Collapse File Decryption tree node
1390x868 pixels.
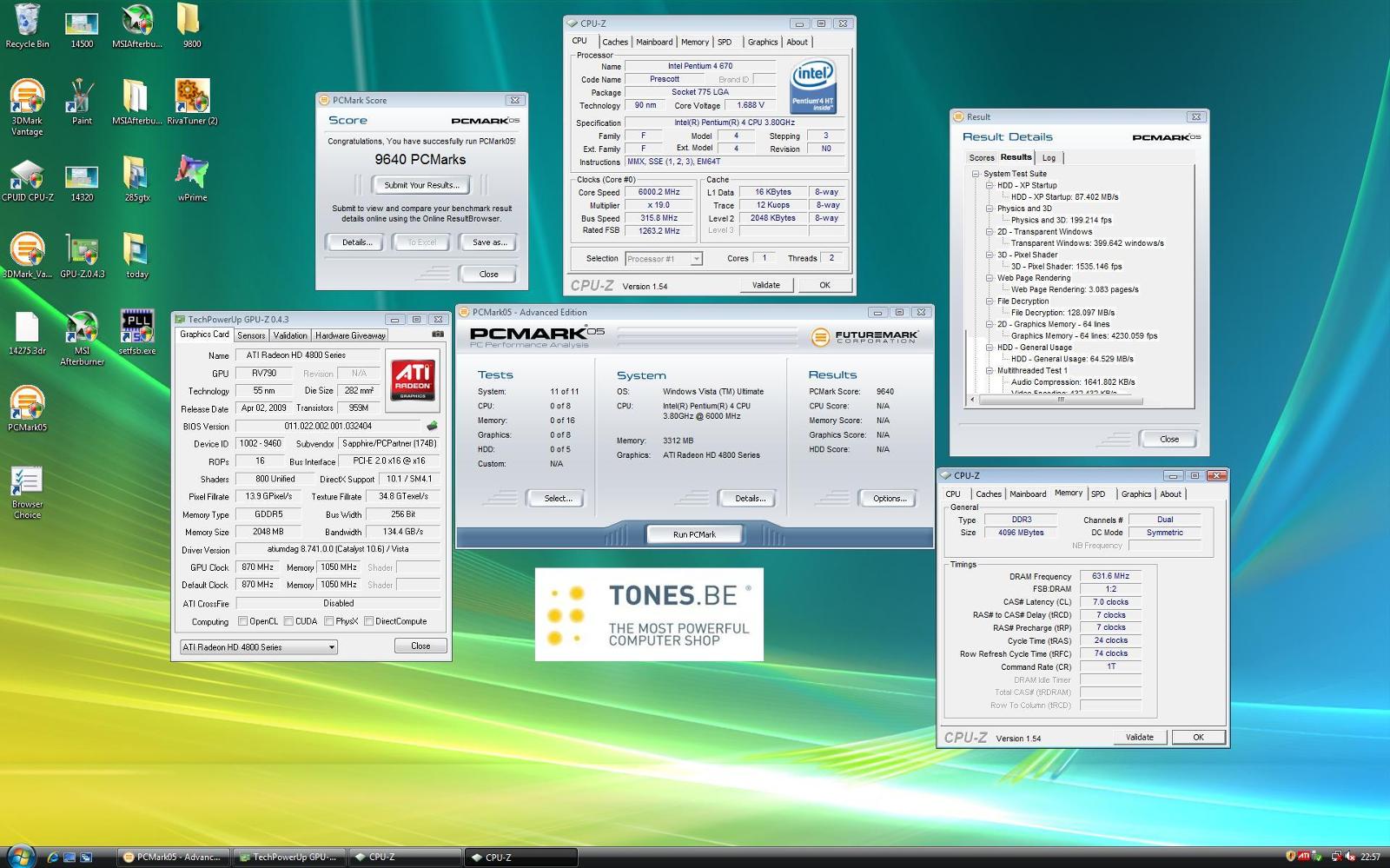(x=990, y=301)
